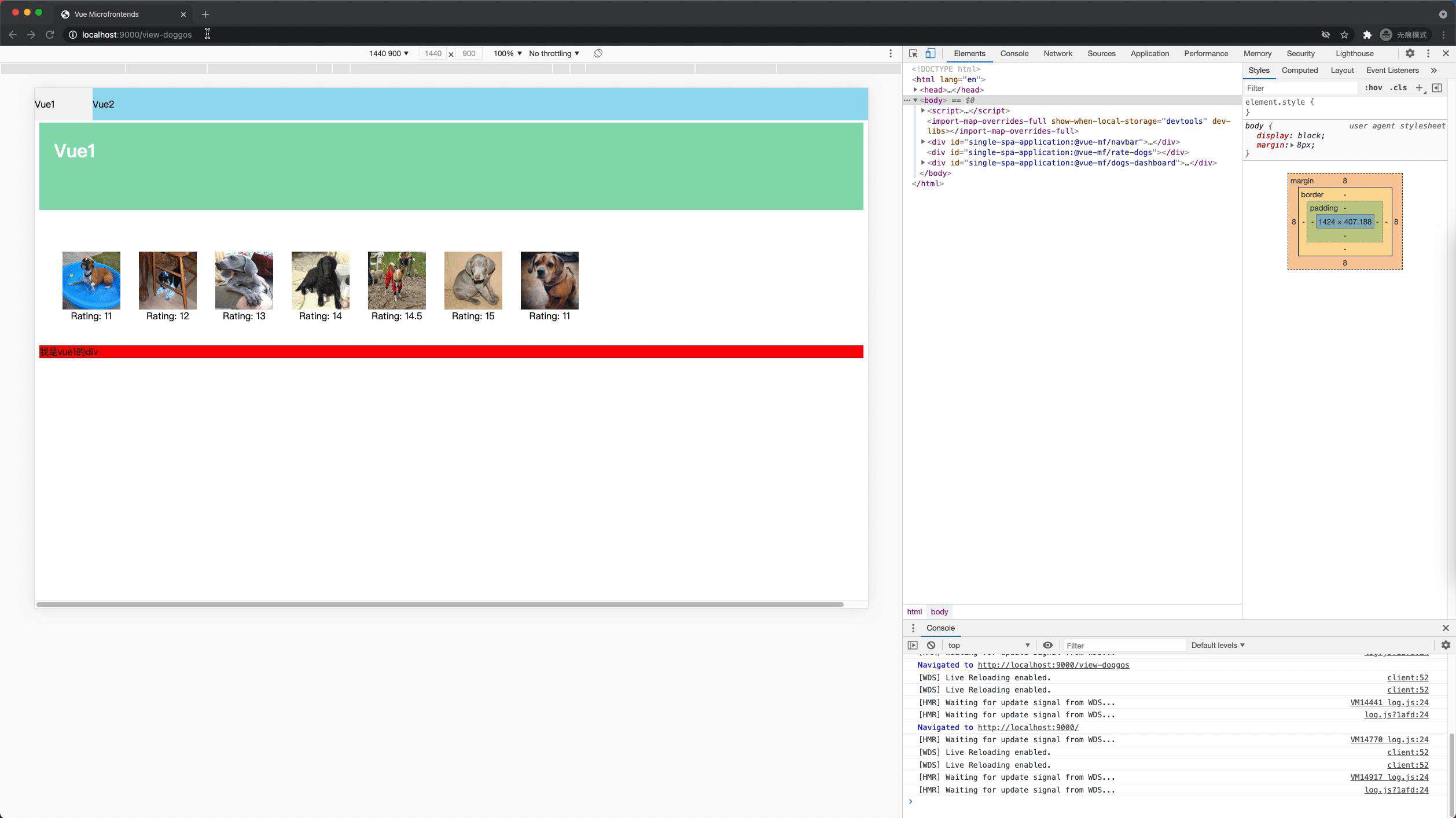Click the box model content size
Viewport: 1456px width, 818px height.
click(1344, 222)
